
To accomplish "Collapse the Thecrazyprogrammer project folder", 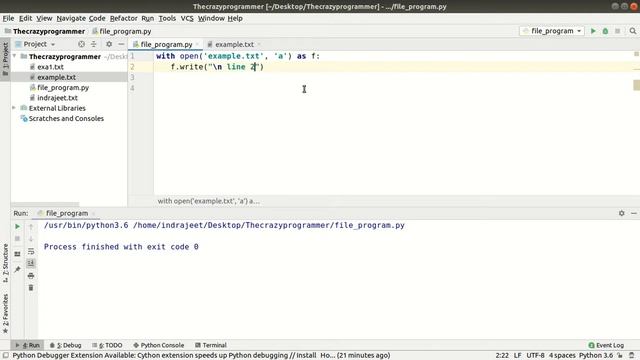I will 15,56.
